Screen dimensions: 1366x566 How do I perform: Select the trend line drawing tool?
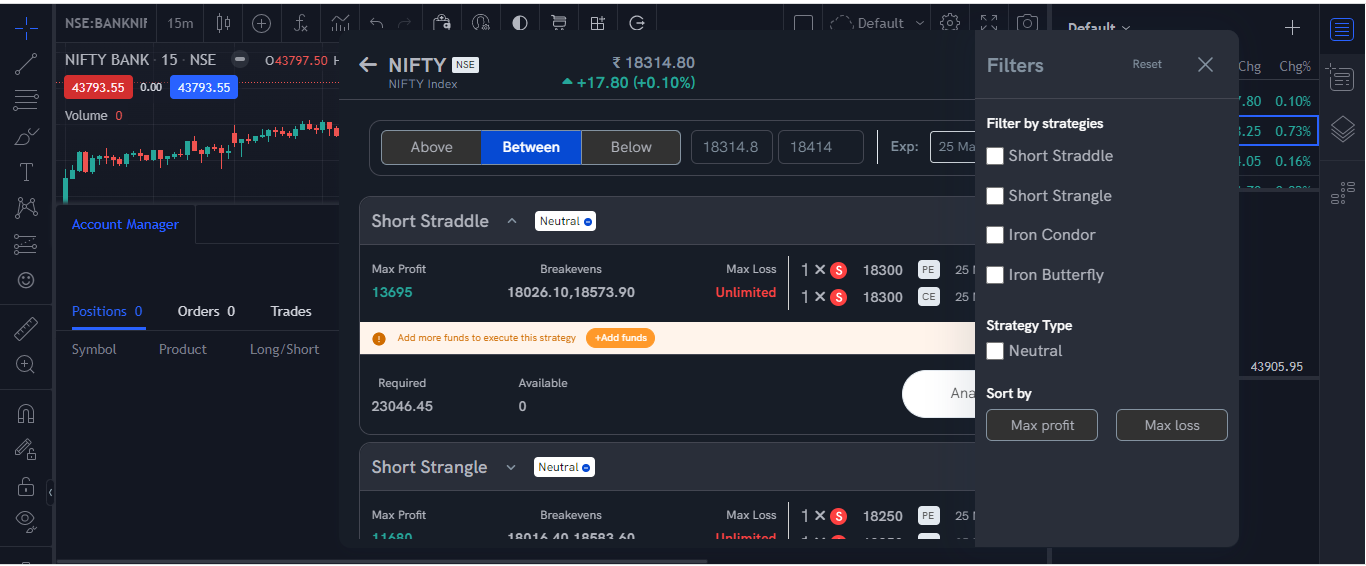(26, 64)
